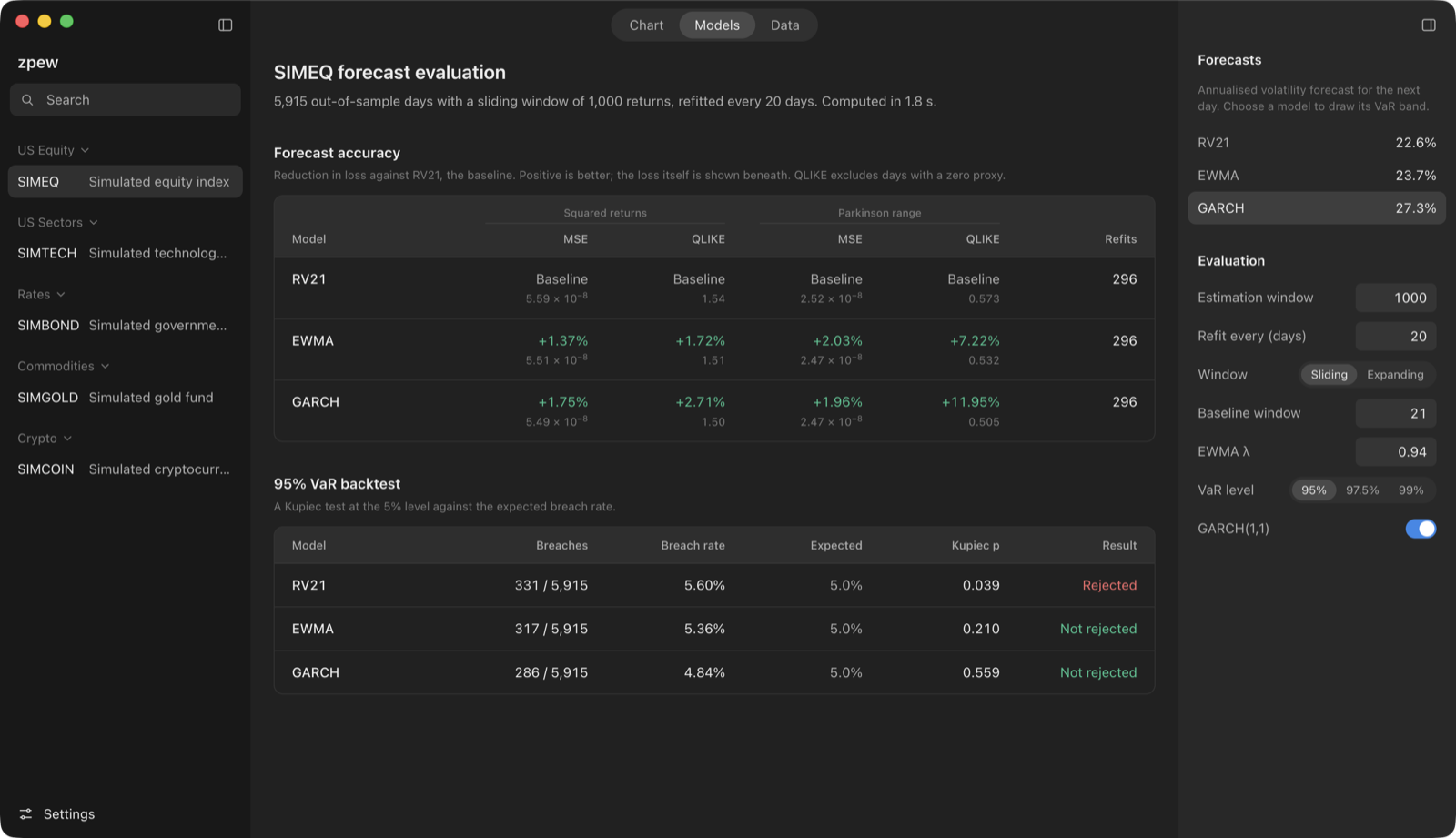Screen dimensions: 1456x838
Task: Set VaR level to 97.5%
Action: point(1362,490)
